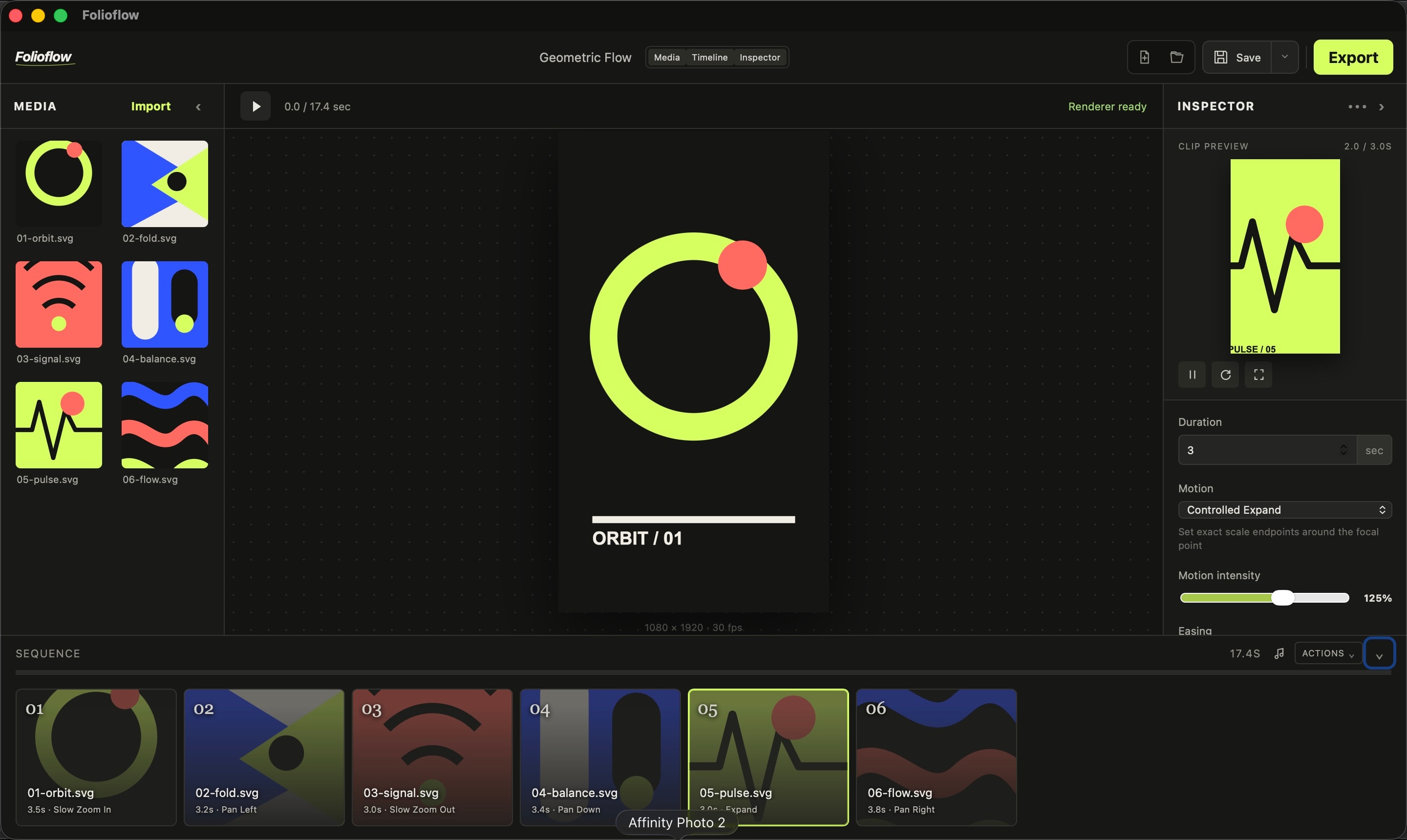Click the Save button
1407x840 pixels.
point(1237,57)
